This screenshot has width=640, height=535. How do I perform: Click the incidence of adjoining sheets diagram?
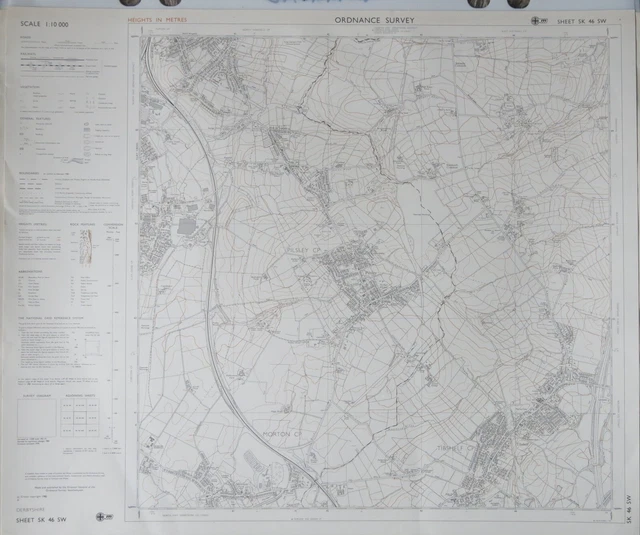37,419
